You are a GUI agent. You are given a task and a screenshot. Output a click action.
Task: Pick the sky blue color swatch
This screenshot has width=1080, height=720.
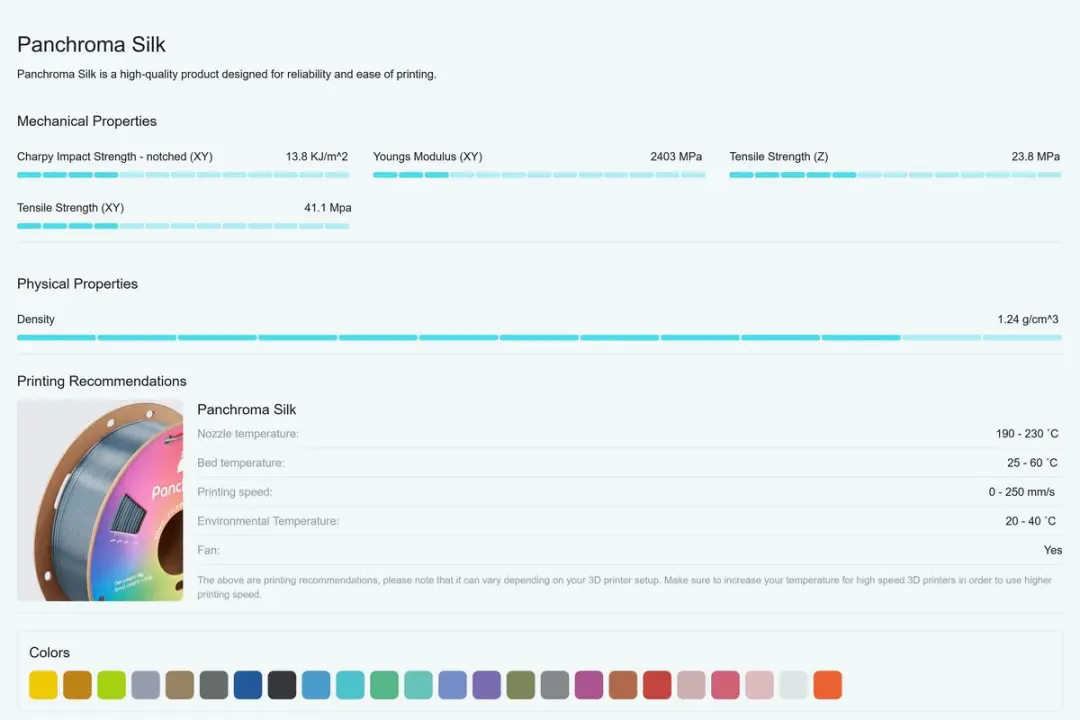[316, 685]
